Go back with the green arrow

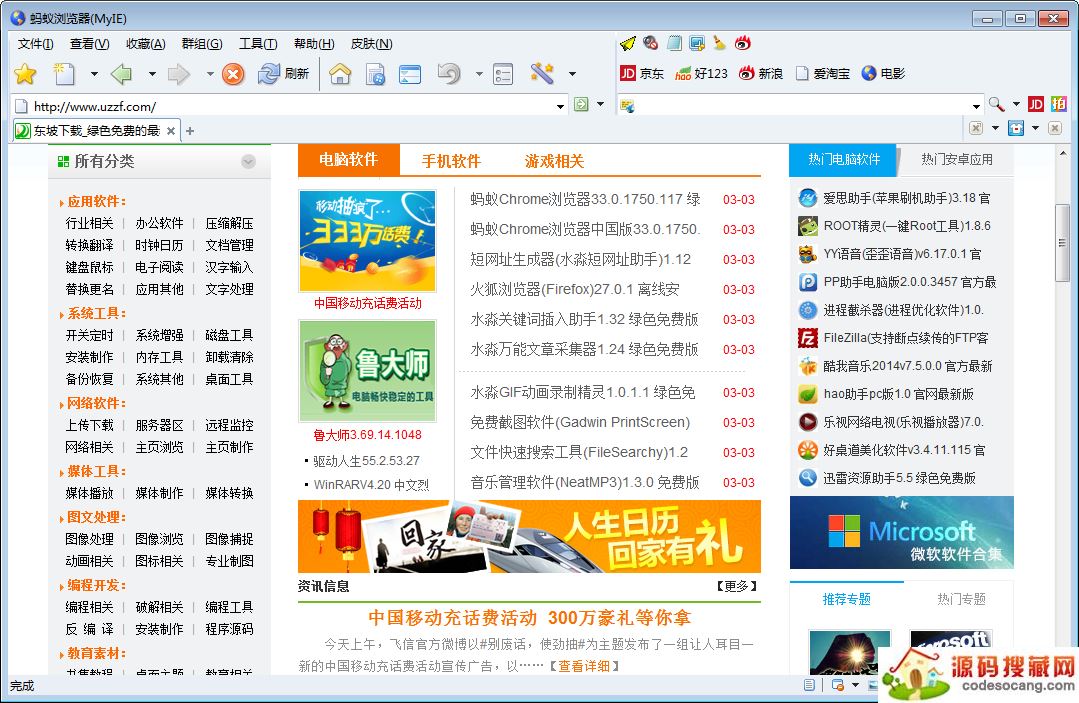(122, 73)
